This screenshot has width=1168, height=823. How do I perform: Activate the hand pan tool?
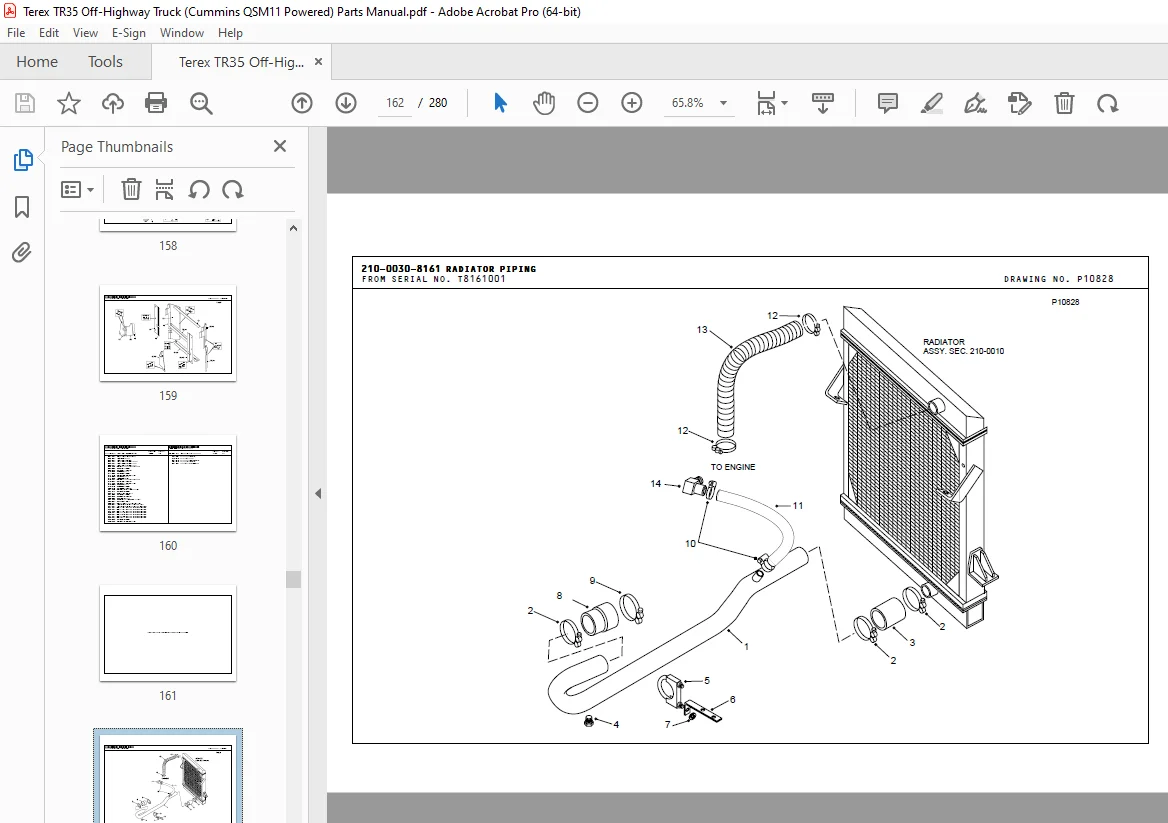(x=544, y=103)
